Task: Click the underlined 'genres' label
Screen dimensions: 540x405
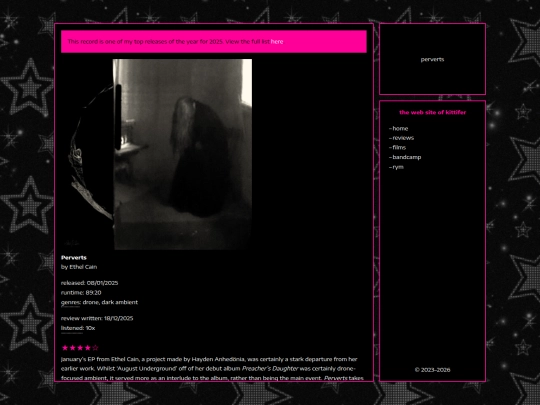Action: (x=70, y=302)
